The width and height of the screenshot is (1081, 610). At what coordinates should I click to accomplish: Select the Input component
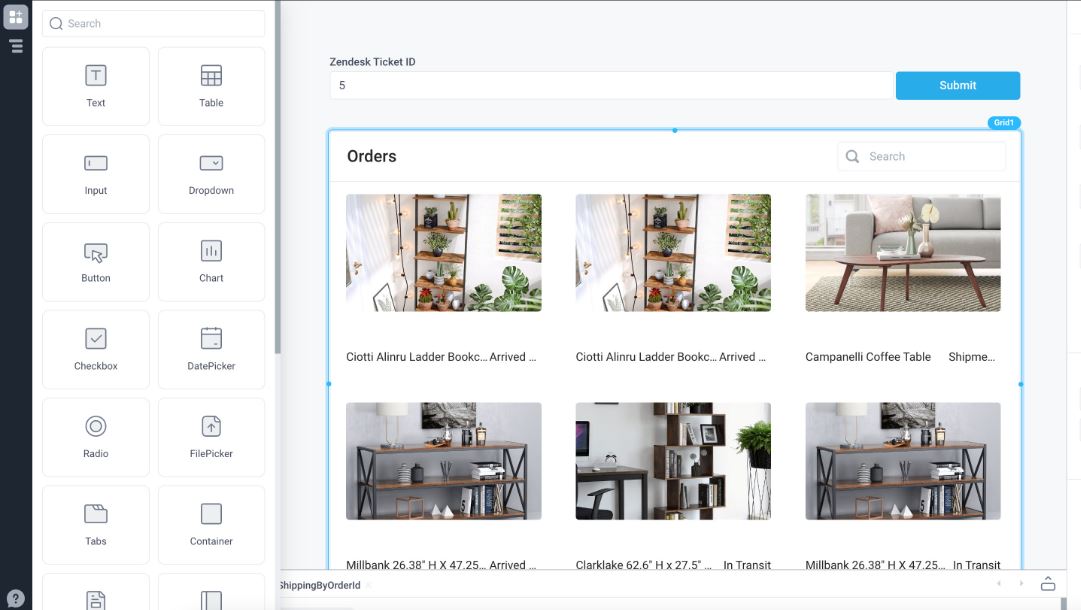[x=96, y=174]
